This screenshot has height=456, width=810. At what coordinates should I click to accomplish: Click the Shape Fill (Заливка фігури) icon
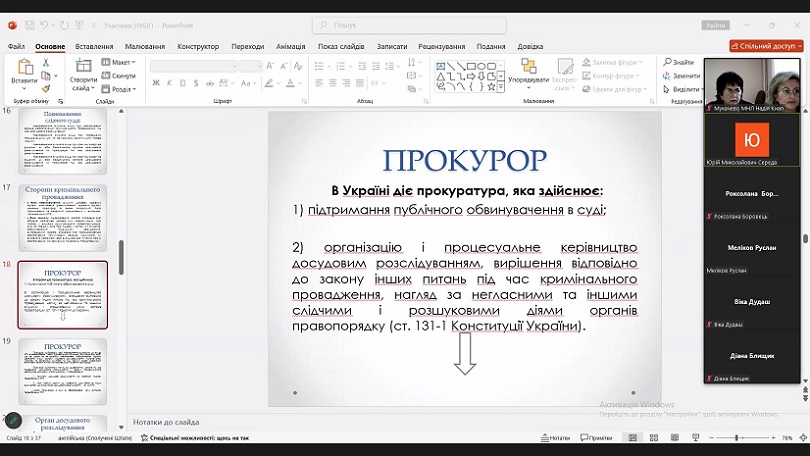point(586,62)
